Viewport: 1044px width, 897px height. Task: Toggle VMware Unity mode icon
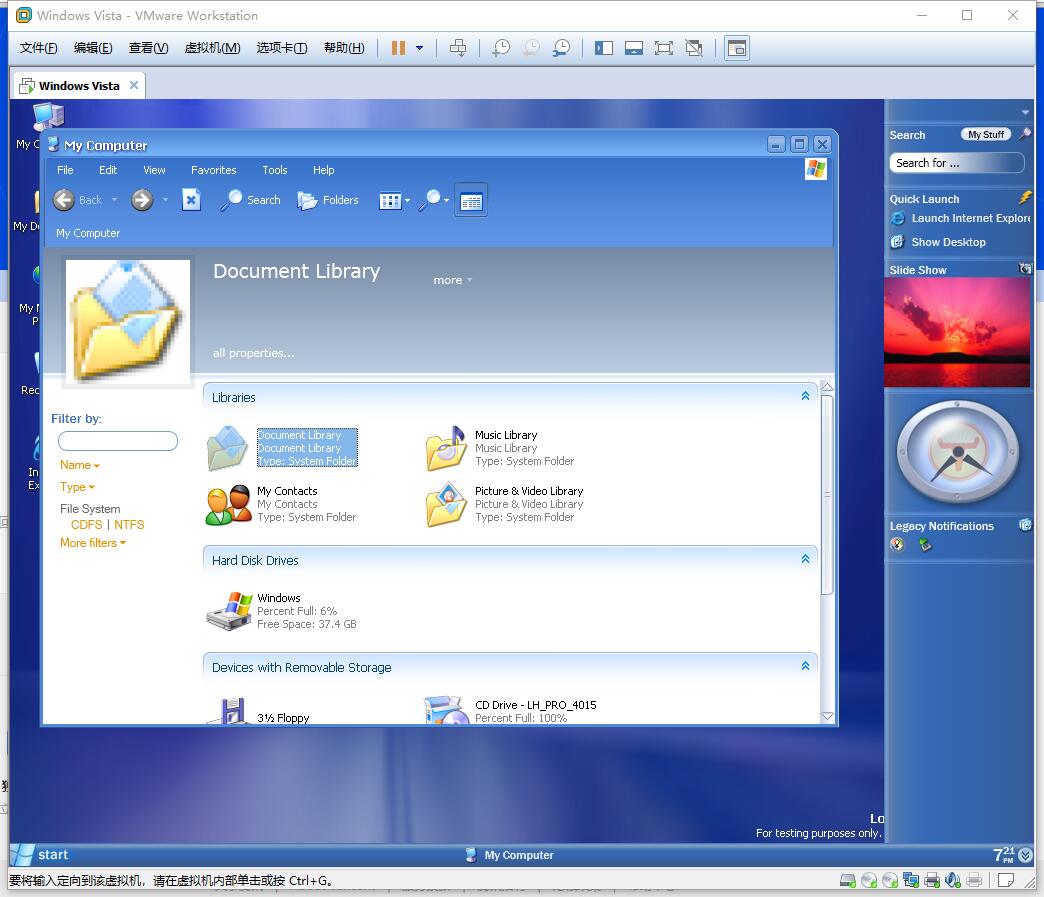click(x=694, y=48)
